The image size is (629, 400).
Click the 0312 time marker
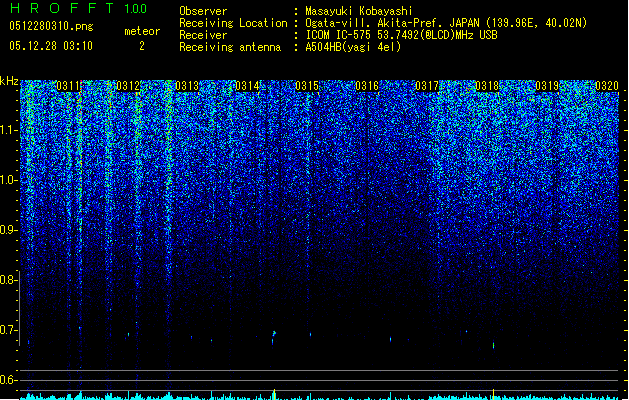tap(128, 86)
